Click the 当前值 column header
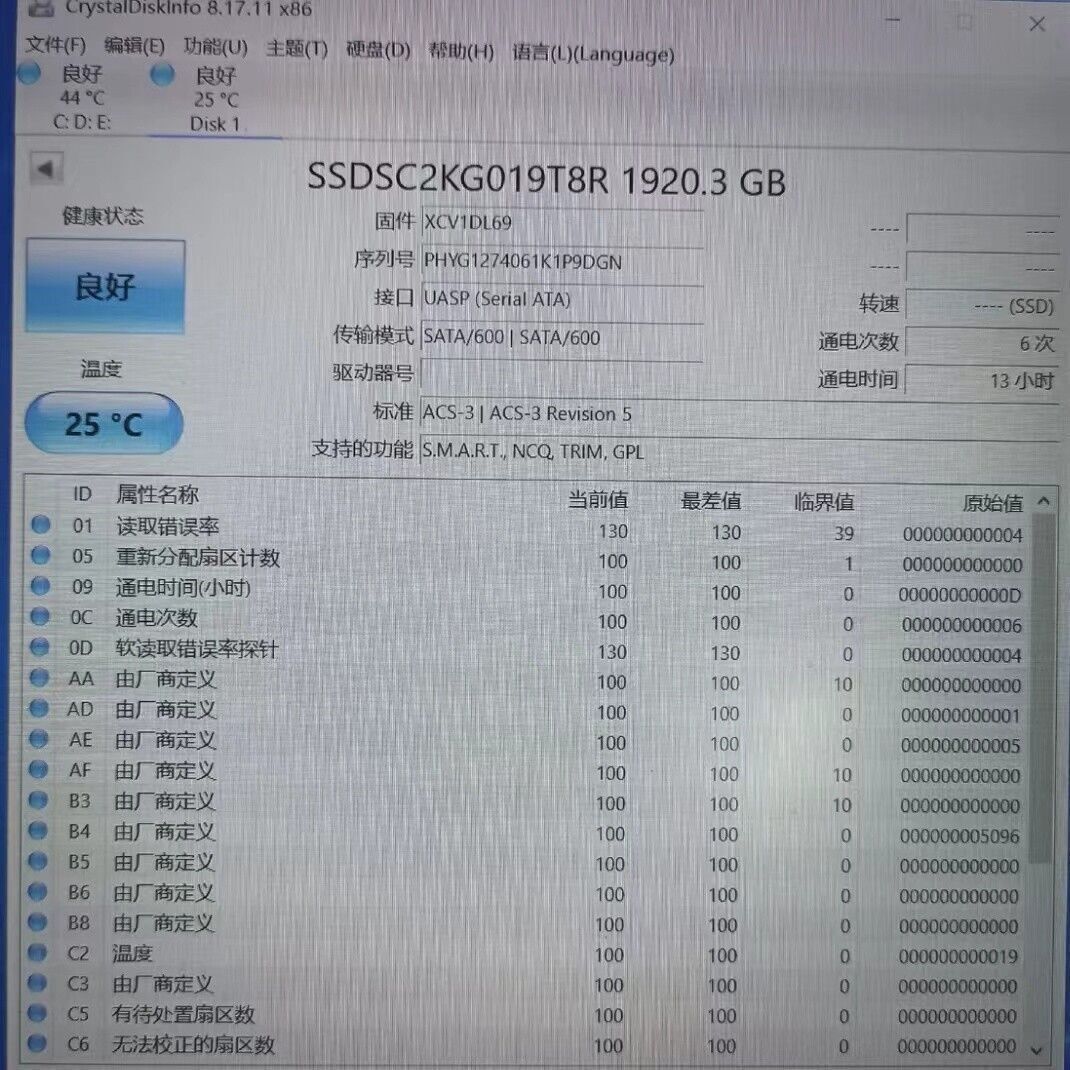 [598, 500]
